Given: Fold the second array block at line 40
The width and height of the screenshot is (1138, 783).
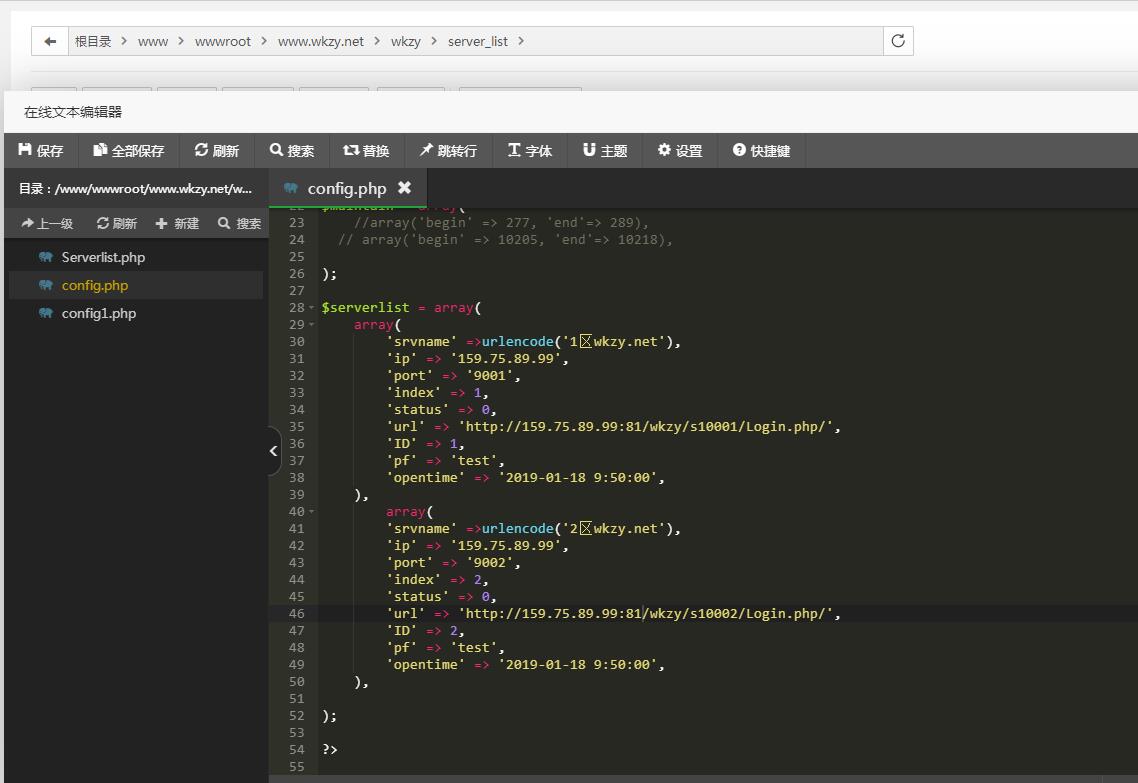Looking at the screenshot, I should 312,512.
